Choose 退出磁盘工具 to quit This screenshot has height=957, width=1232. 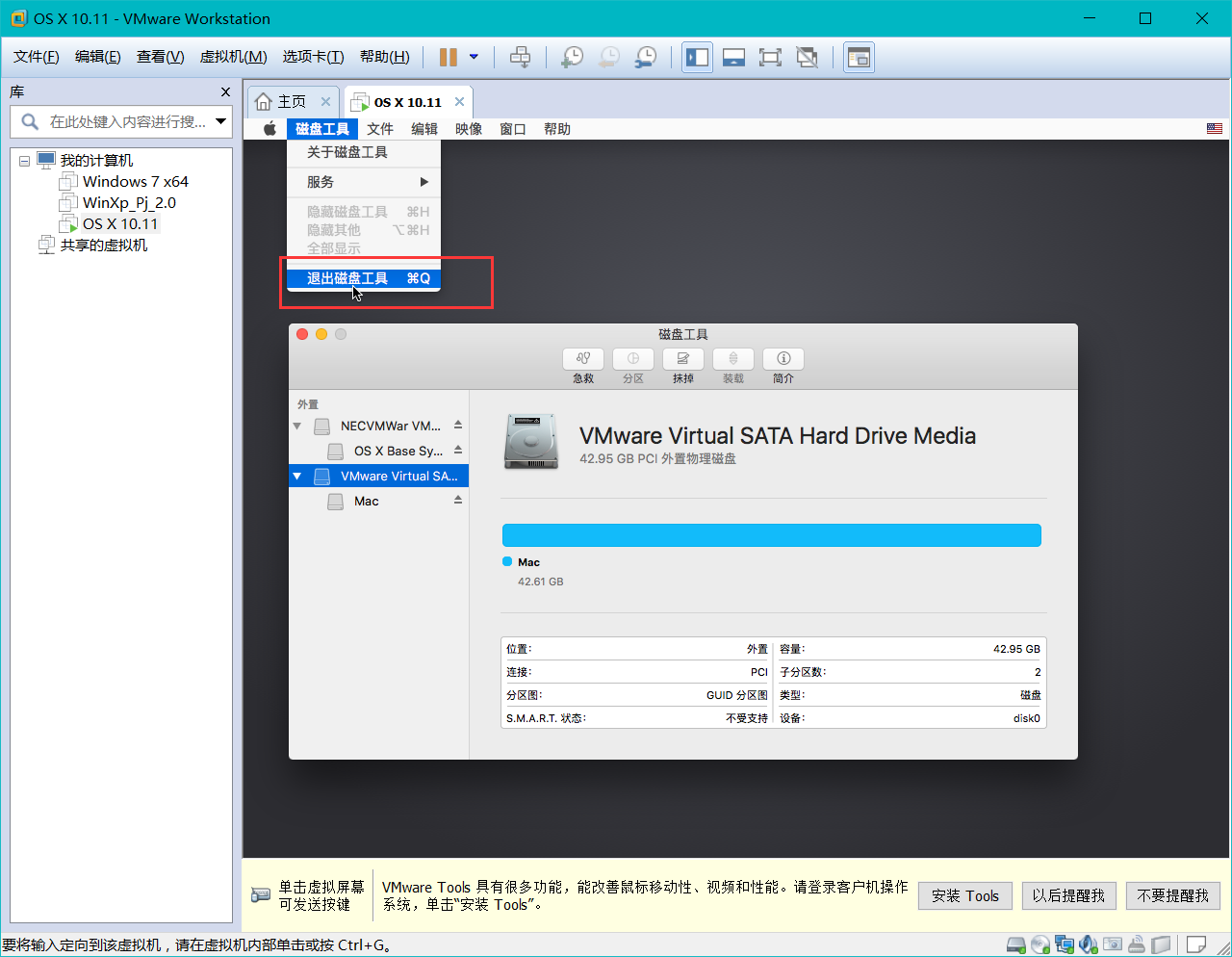363,278
